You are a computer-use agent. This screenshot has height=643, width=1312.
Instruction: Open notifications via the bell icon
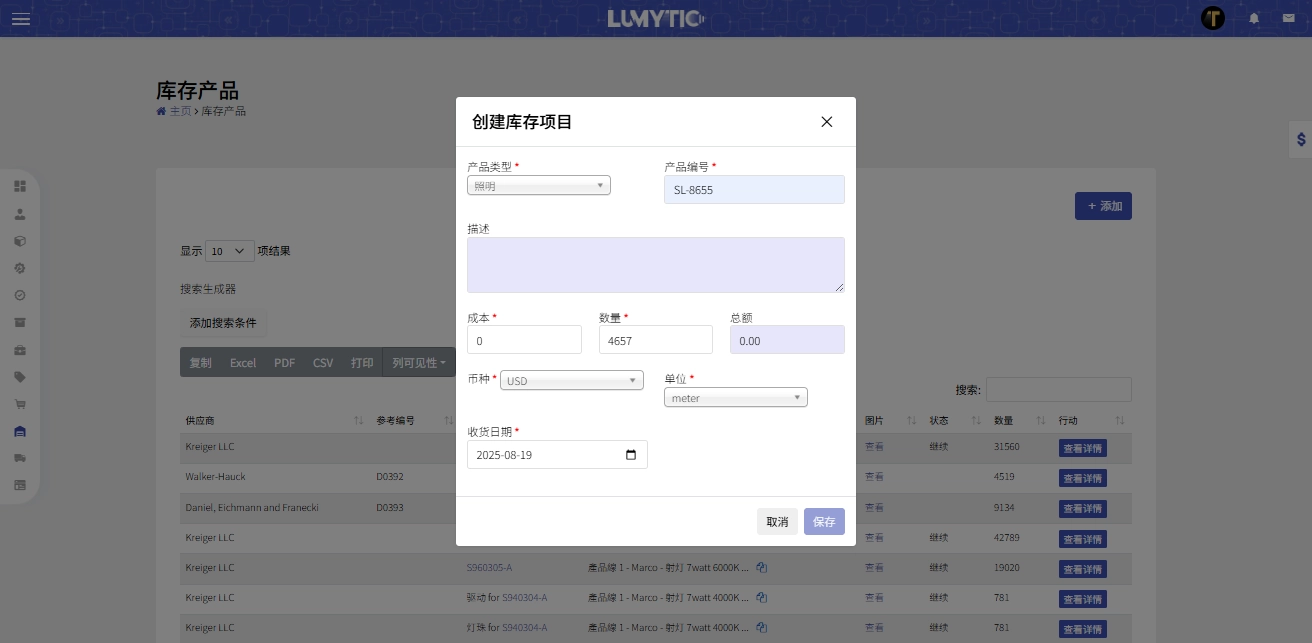coord(1254,18)
